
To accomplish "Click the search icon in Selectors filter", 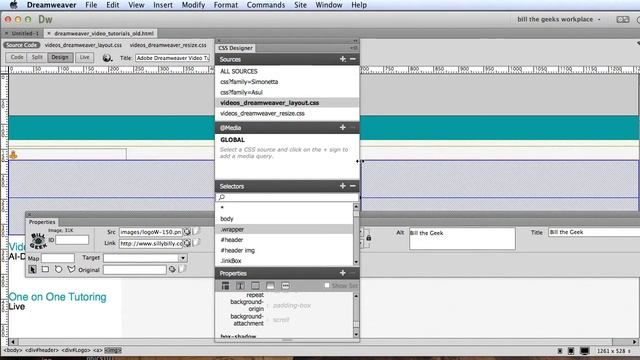I will point(222,197).
